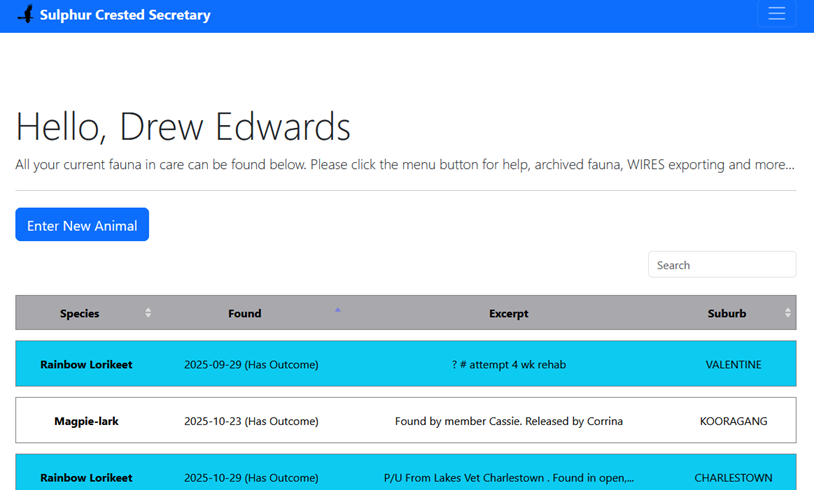
Task: Click the 2025-09-29 found date cell
Action: click(x=251, y=365)
